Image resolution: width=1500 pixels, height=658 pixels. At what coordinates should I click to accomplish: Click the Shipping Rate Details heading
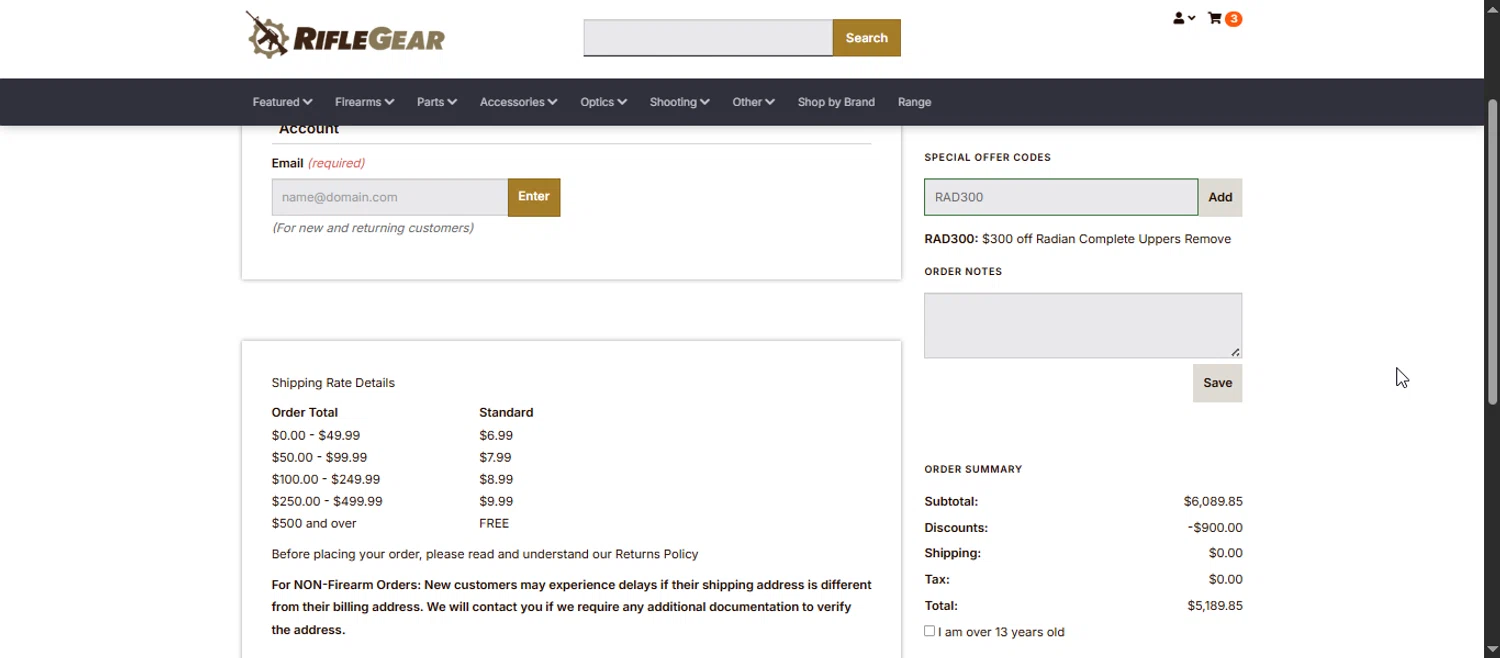[333, 383]
